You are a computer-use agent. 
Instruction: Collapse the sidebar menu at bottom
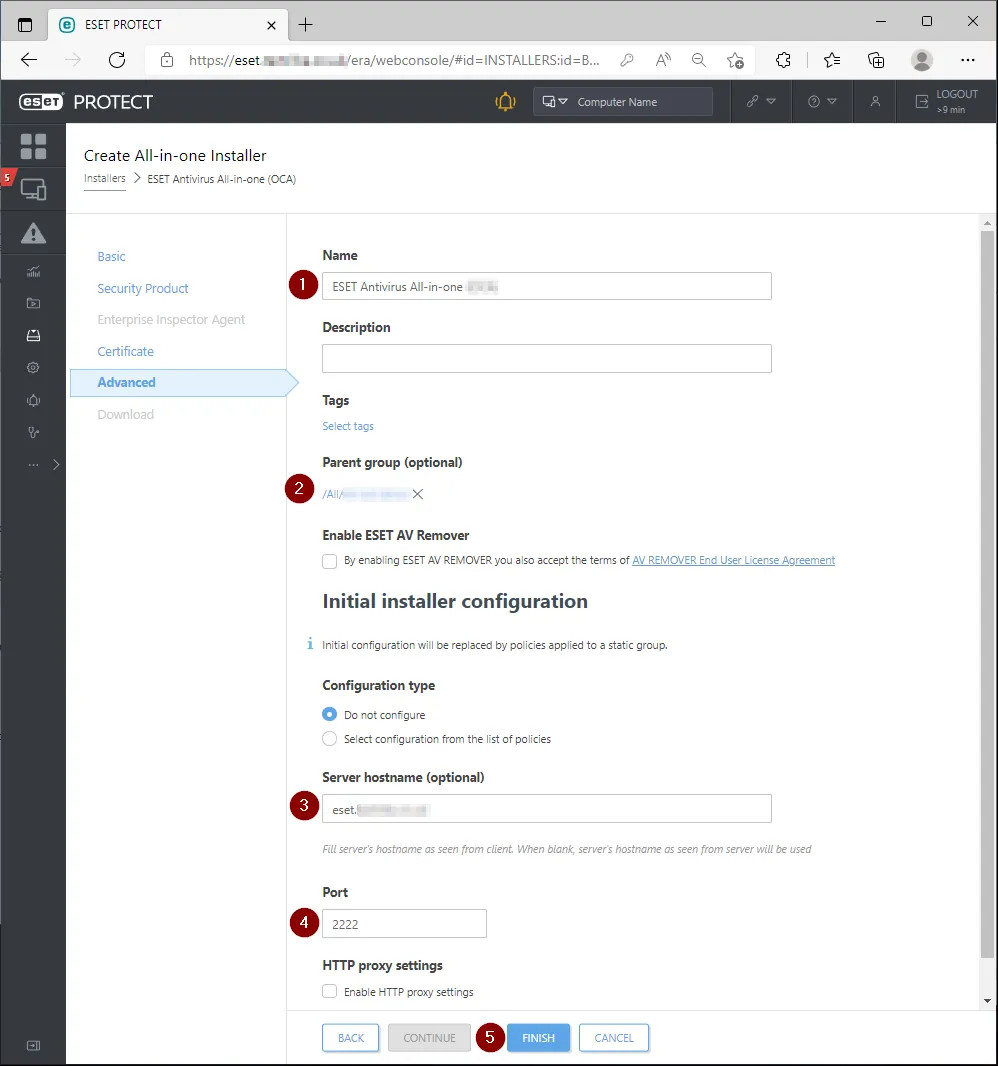pos(33,1046)
